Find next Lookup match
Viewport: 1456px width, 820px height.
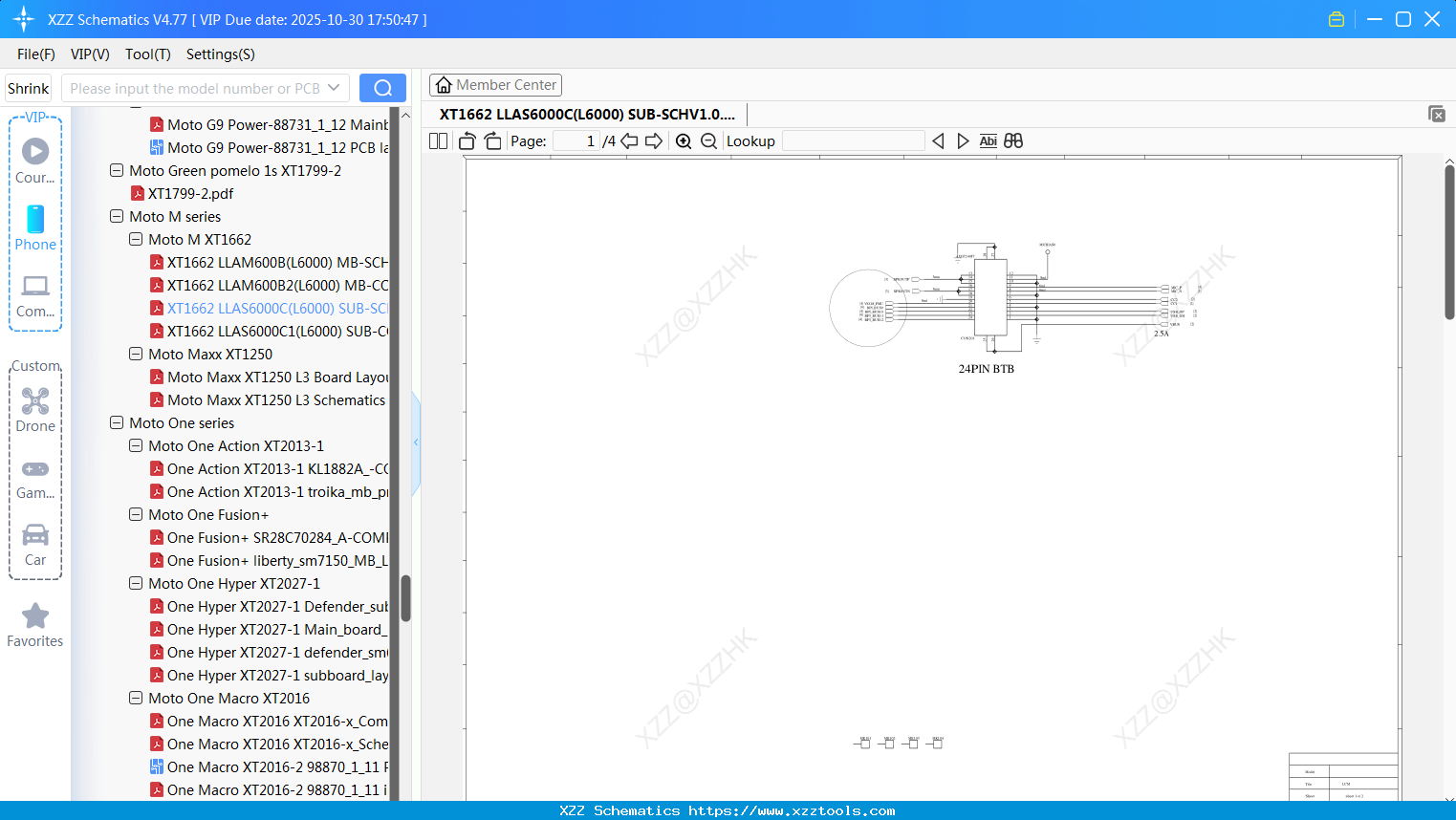pyautogui.click(x=963, y=141)
